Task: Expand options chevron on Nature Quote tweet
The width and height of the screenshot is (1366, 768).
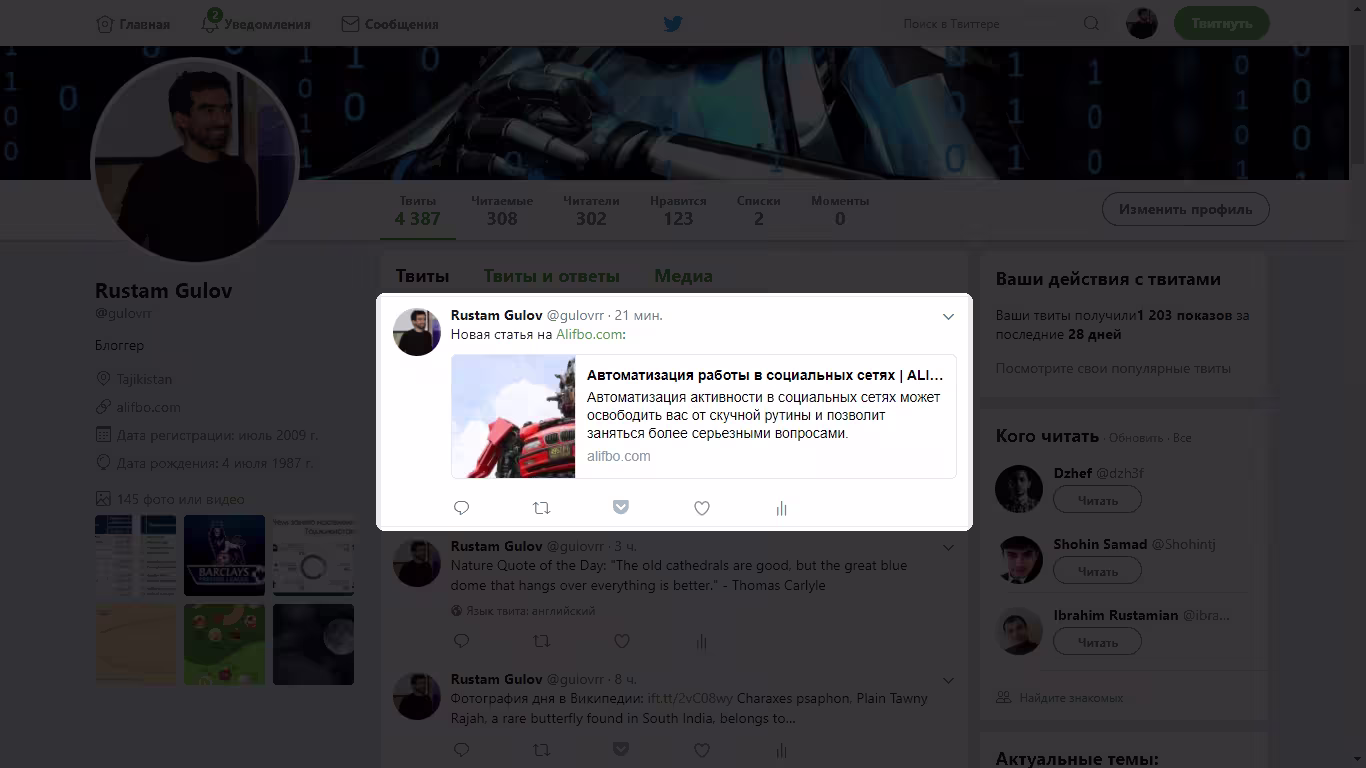Action: (948, 548)
